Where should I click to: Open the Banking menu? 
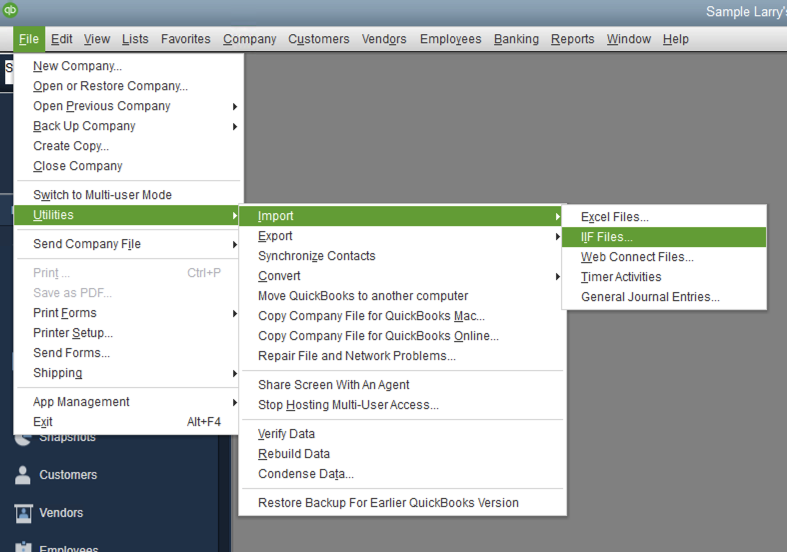click(516, 39)
